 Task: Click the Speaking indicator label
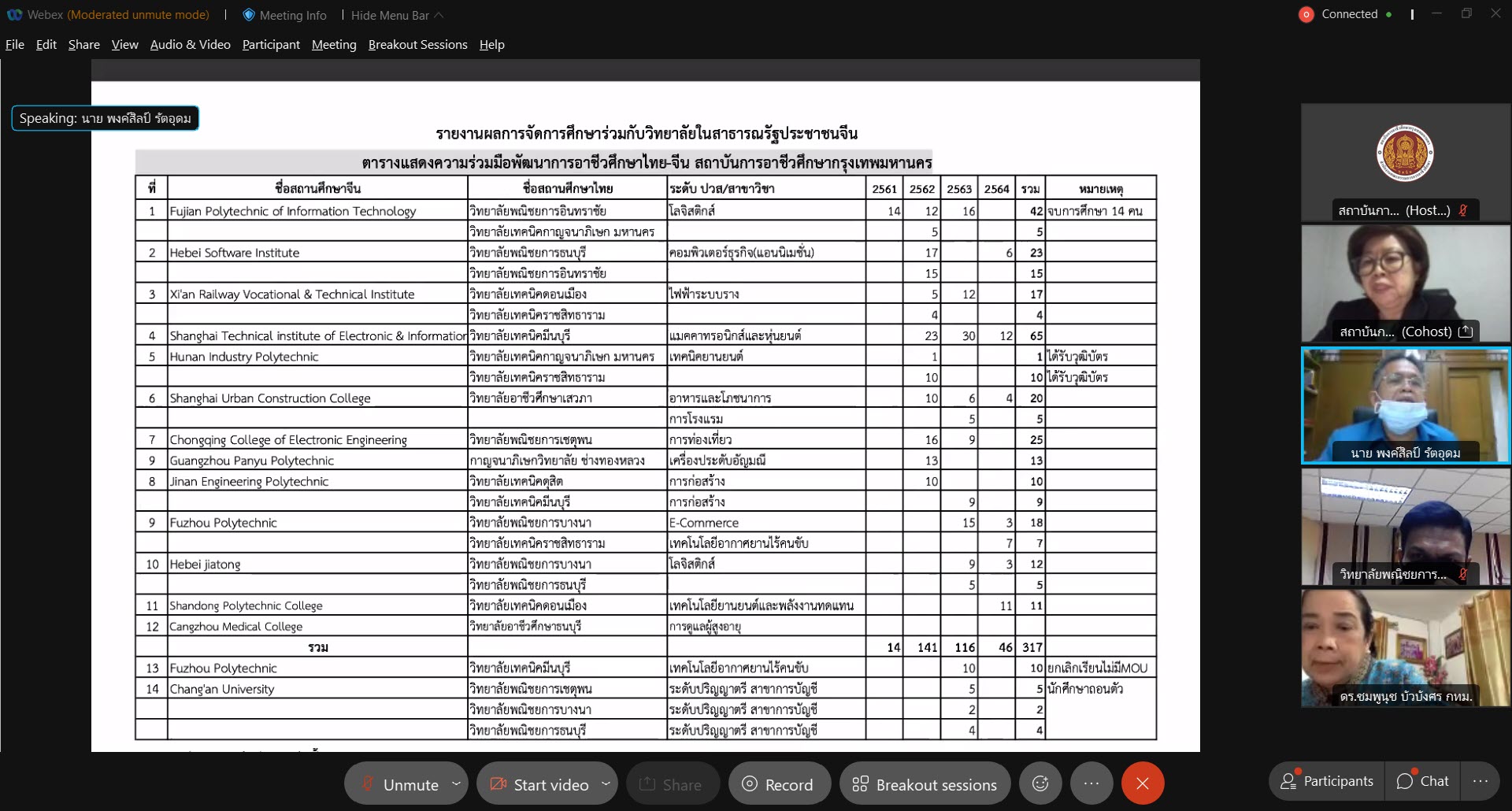[x=105, y=118]
